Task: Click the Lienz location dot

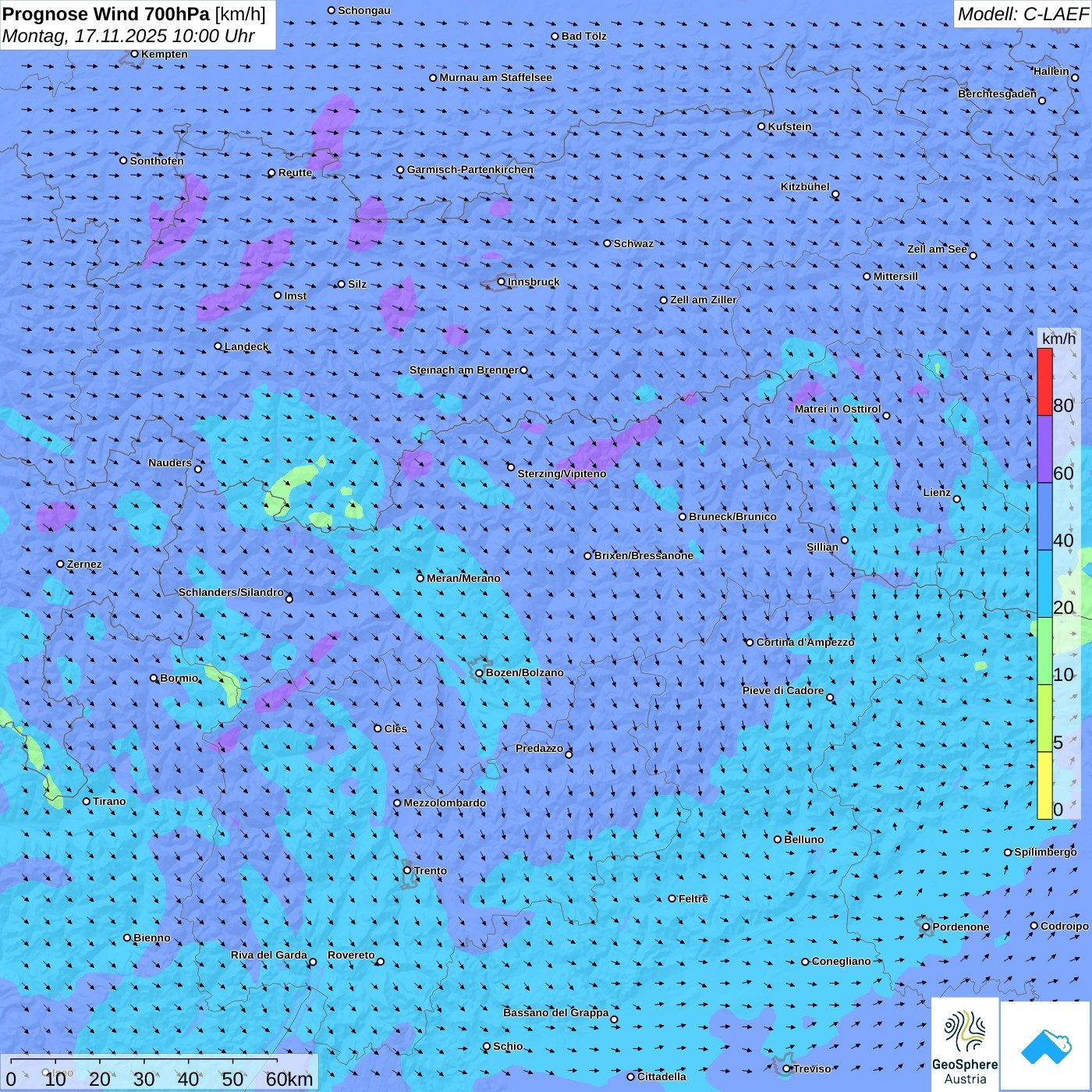Action: [x=957, y=499]
